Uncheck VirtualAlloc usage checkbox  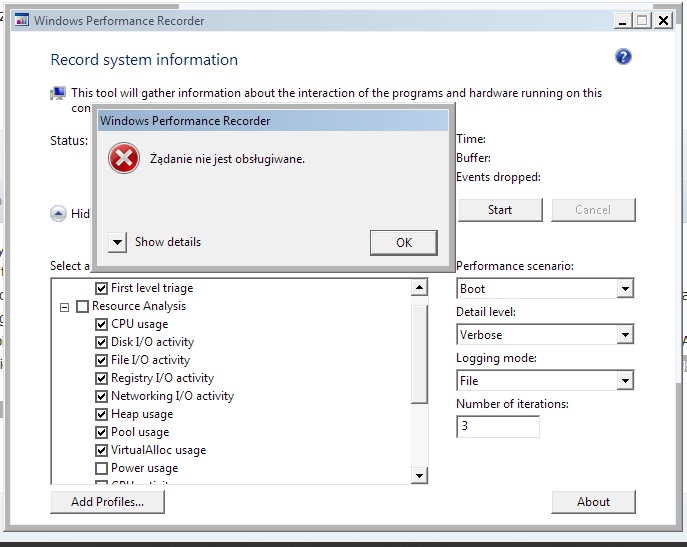tap(101, 450)
